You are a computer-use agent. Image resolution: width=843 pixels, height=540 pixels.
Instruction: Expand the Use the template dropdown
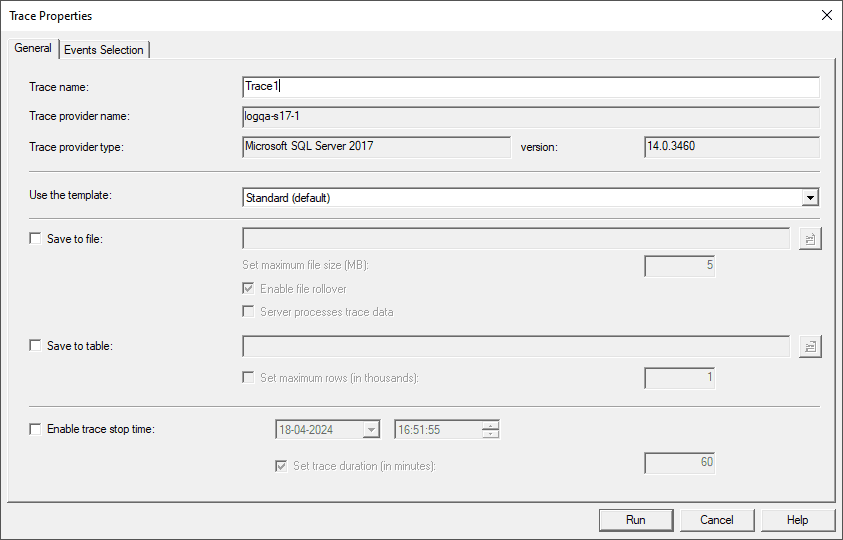point(810,198)
